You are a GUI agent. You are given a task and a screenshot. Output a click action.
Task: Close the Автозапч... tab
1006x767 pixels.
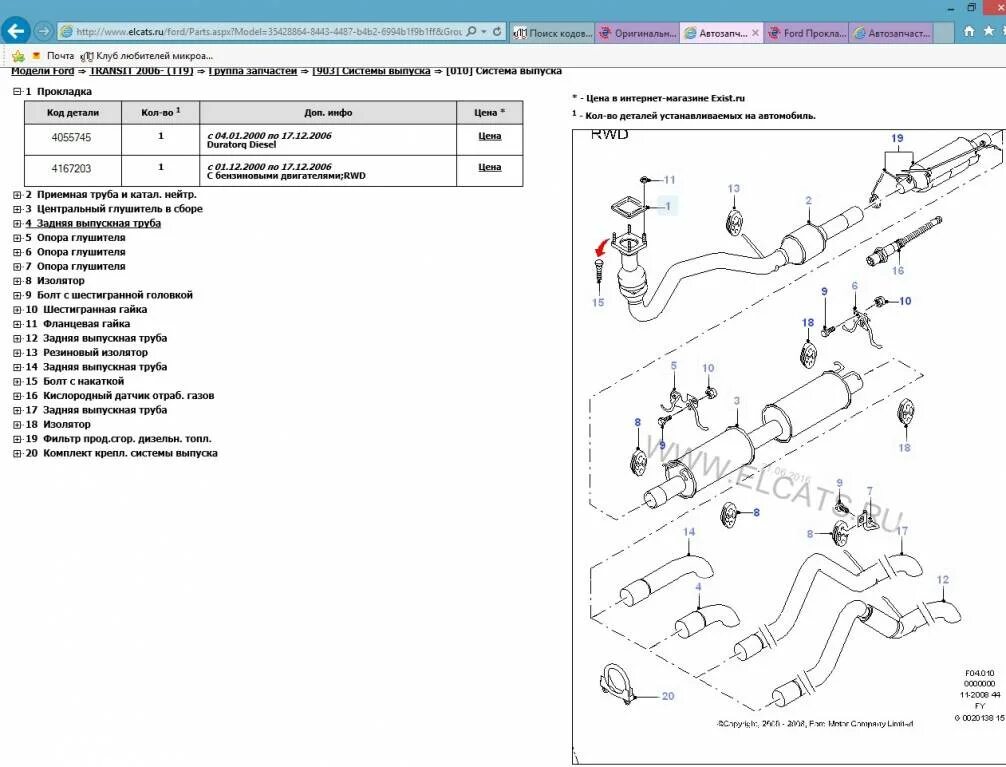click(x=756, y=33)
